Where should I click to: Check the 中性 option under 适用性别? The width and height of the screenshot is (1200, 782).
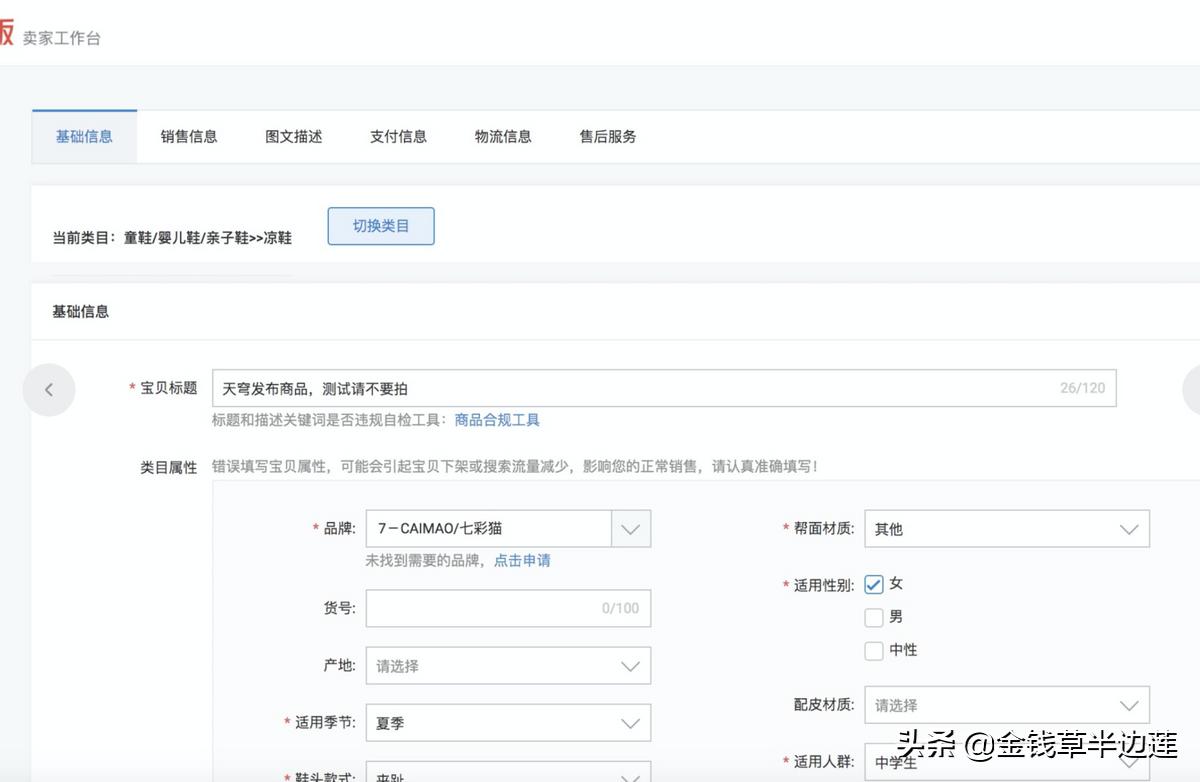click(874, 650)
